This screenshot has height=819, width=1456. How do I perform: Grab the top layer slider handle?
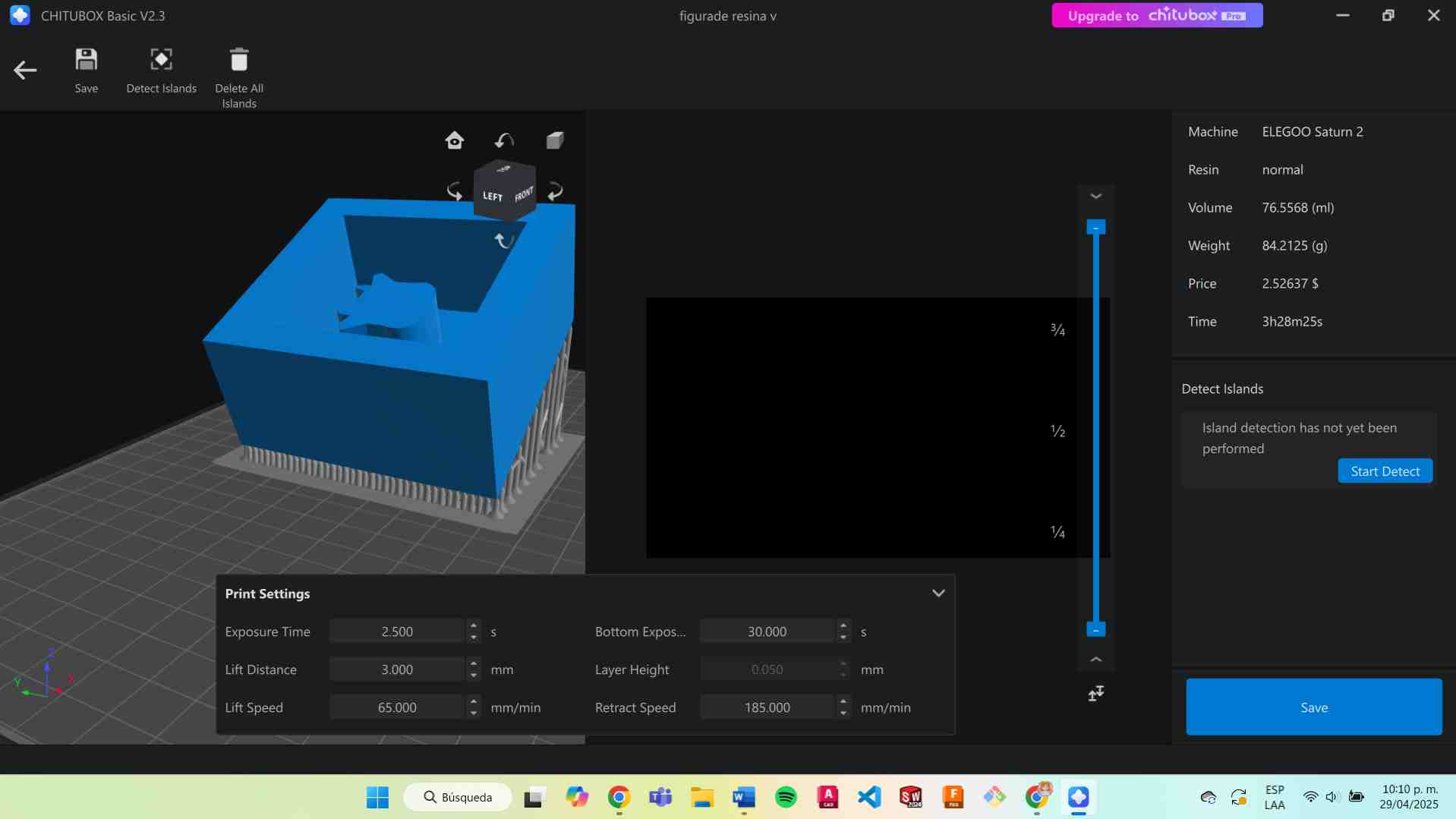click(x=1096, y=227)
